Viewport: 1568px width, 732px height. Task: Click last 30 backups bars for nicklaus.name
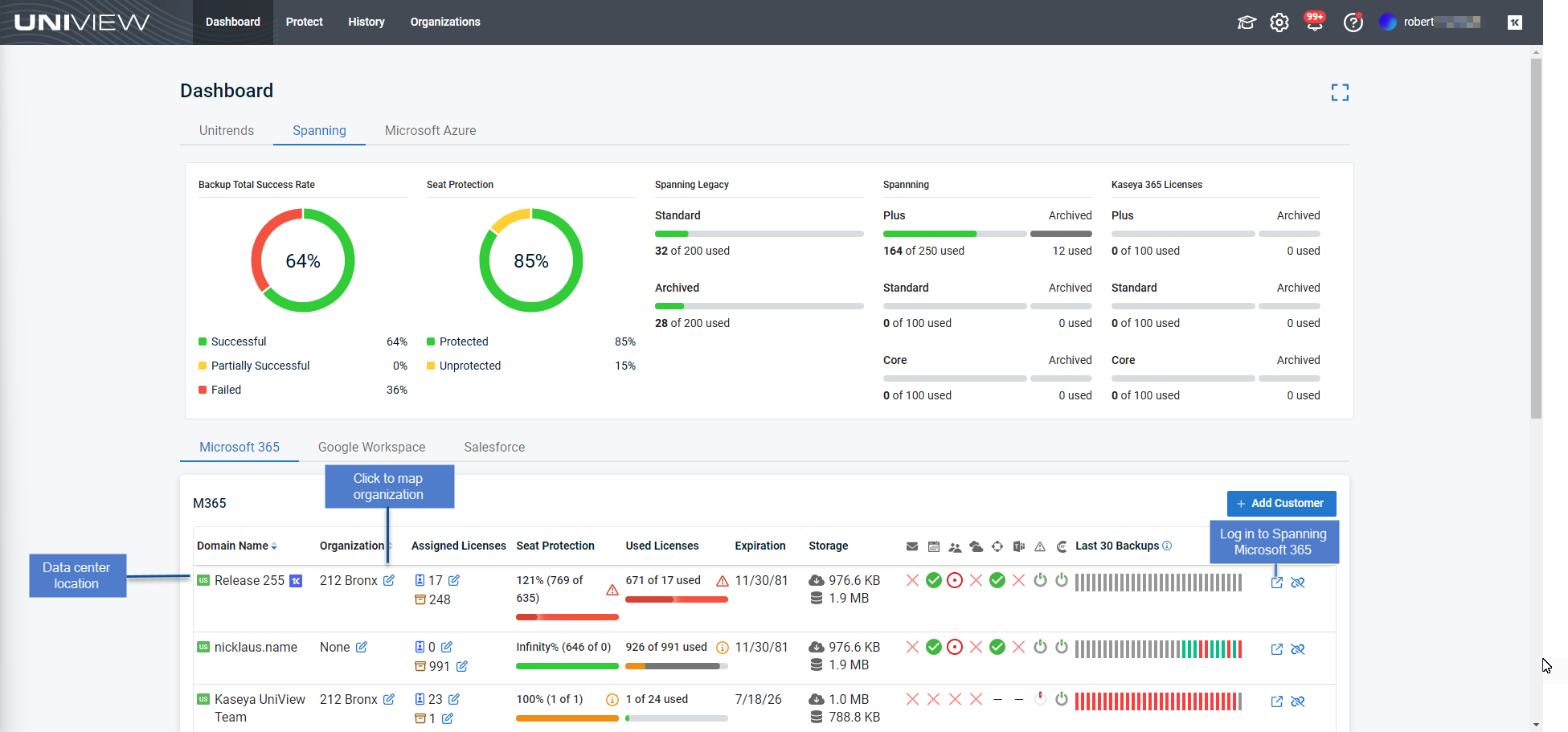point(1158,649)
